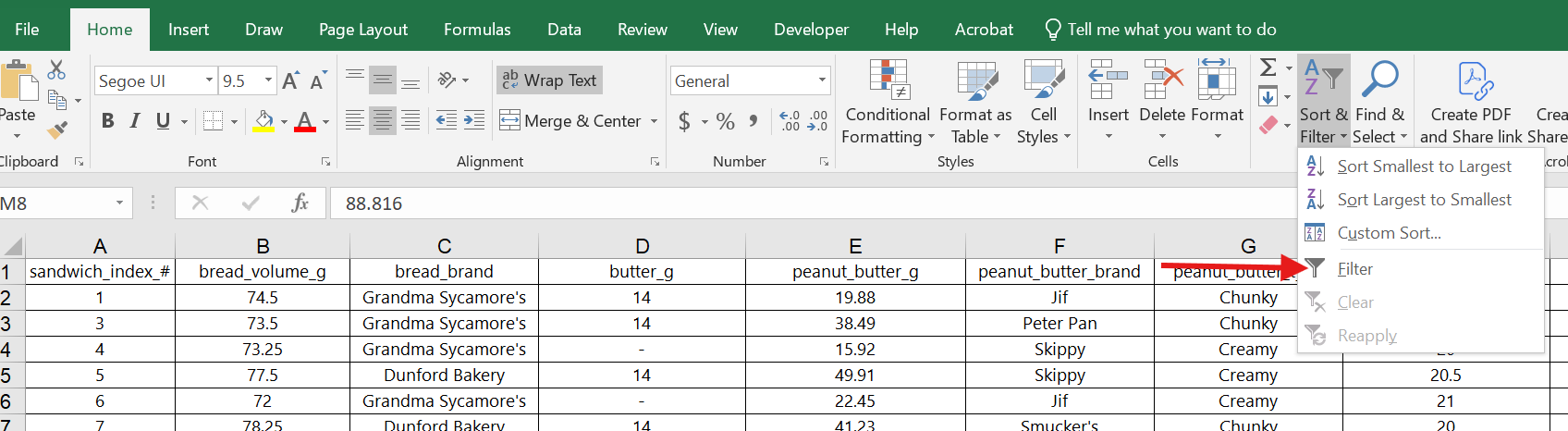Open the font name dropdown Segoe UI
The height and width of the screenshot is (431, 1568).
[x=209, y=81]
